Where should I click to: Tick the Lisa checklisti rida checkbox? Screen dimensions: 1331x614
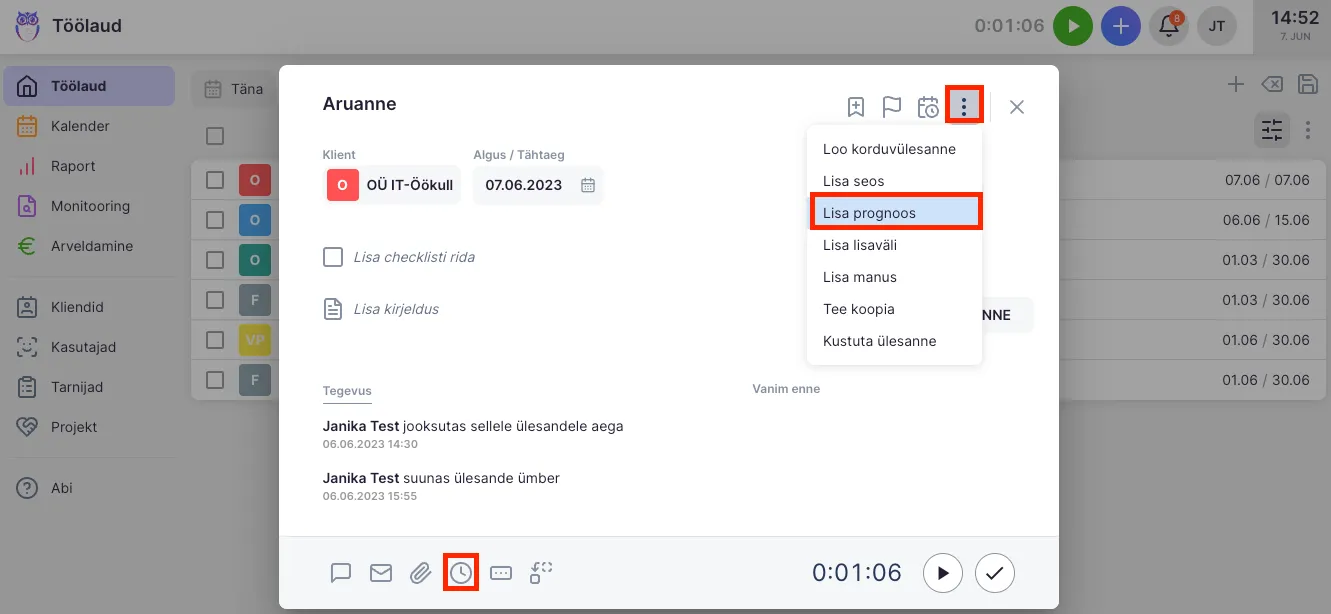click(x=333, y=257)
